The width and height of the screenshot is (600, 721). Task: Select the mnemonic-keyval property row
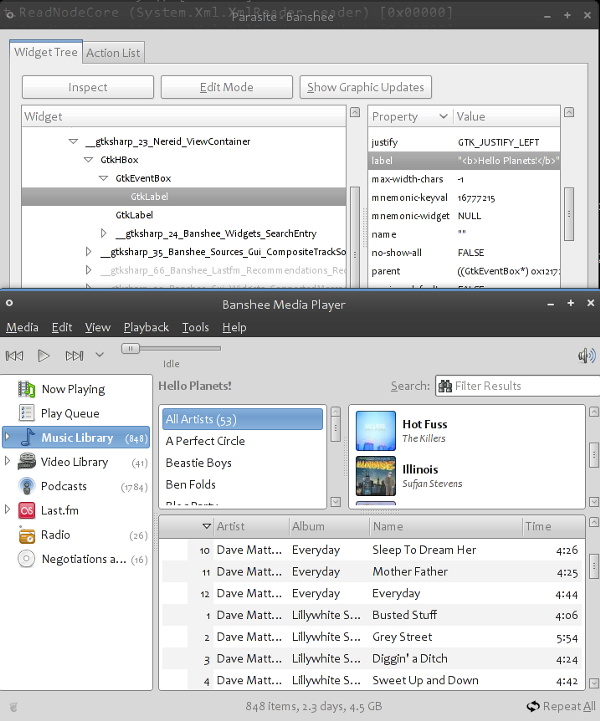point(464,198)
